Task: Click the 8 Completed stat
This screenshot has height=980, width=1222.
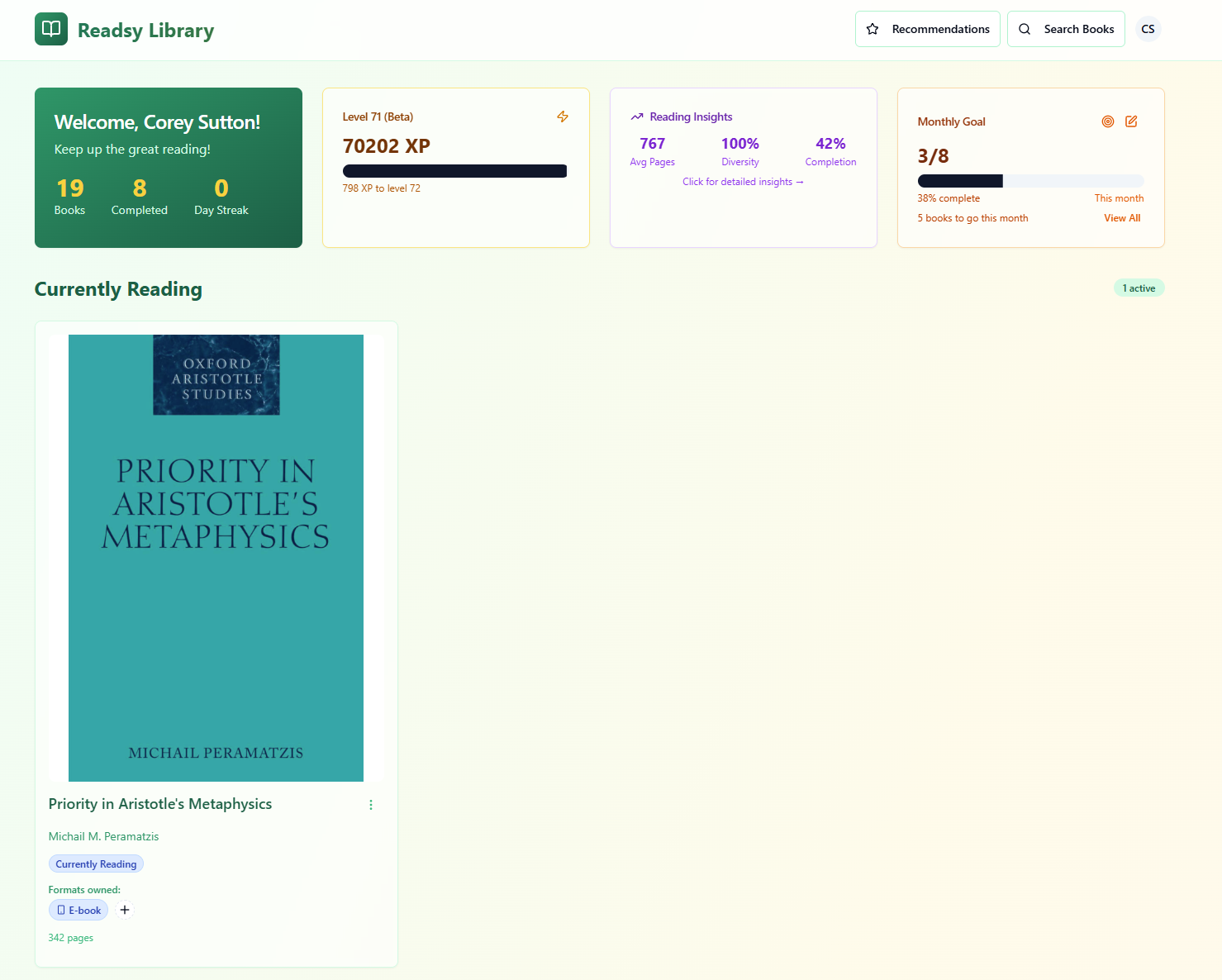Action: (x=140, y=197)
